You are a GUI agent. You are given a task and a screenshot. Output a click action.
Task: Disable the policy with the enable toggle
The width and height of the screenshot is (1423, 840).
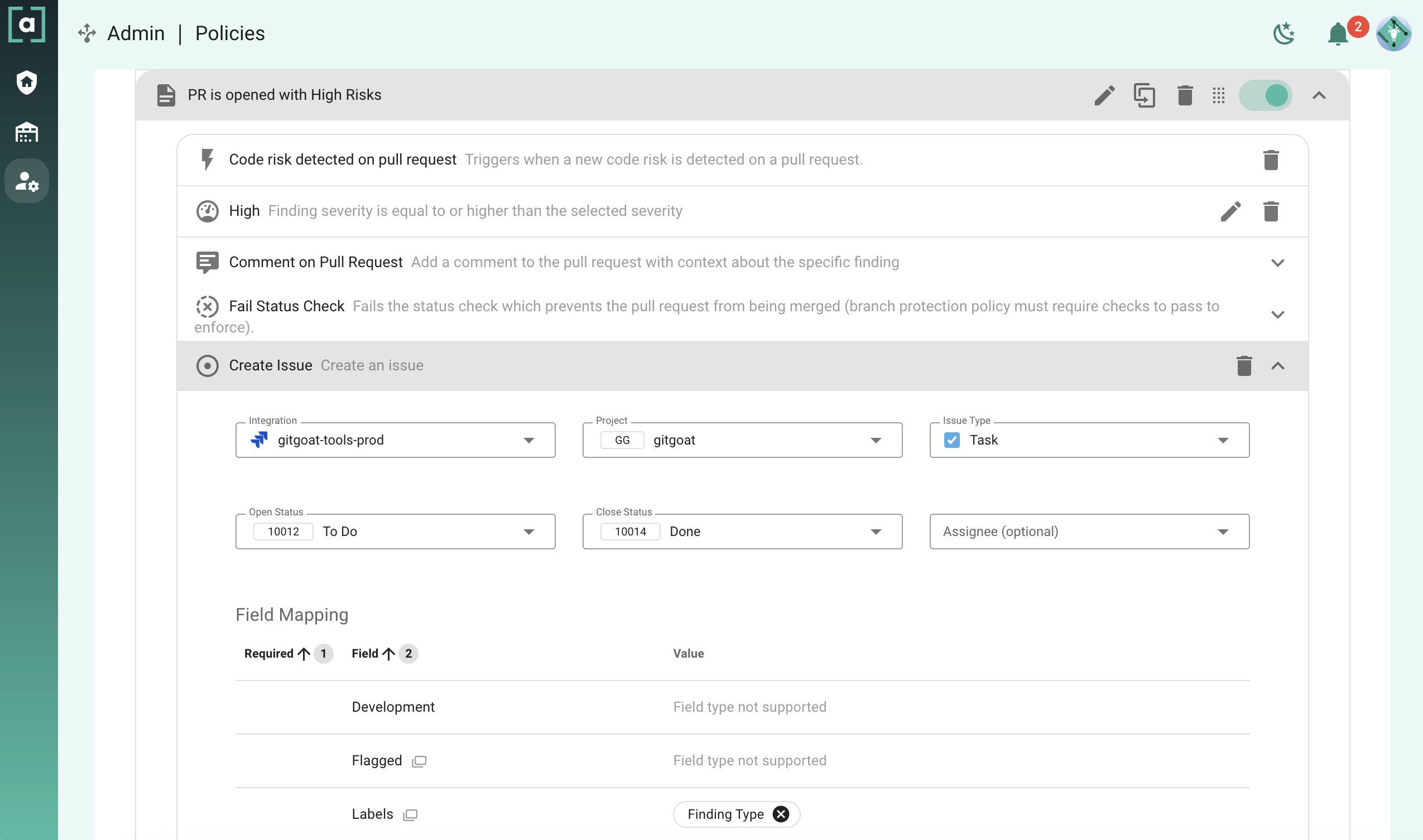1265,95
